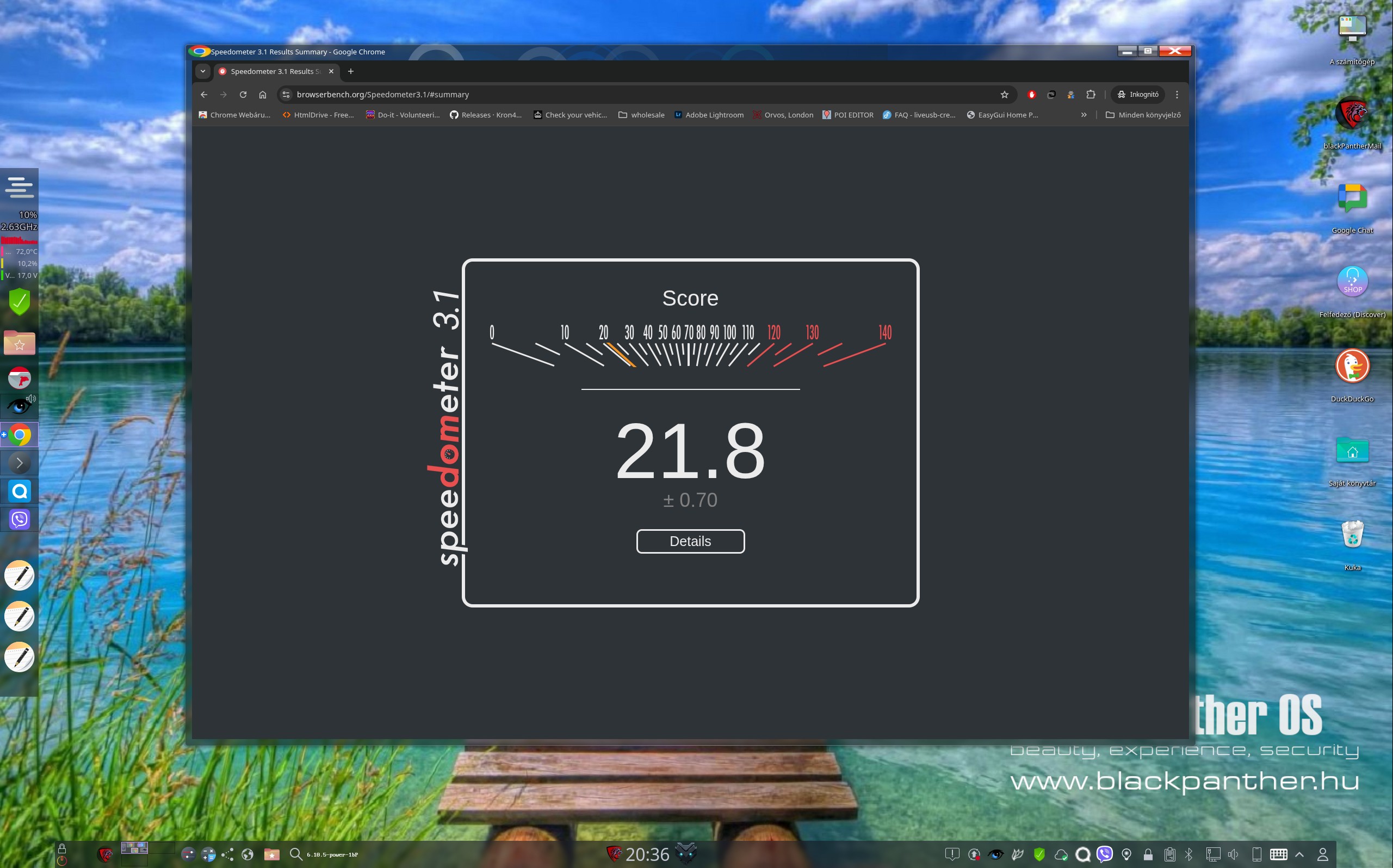Open Viber from the left dock
This screenshot has width=1393, height=868.
20,519
